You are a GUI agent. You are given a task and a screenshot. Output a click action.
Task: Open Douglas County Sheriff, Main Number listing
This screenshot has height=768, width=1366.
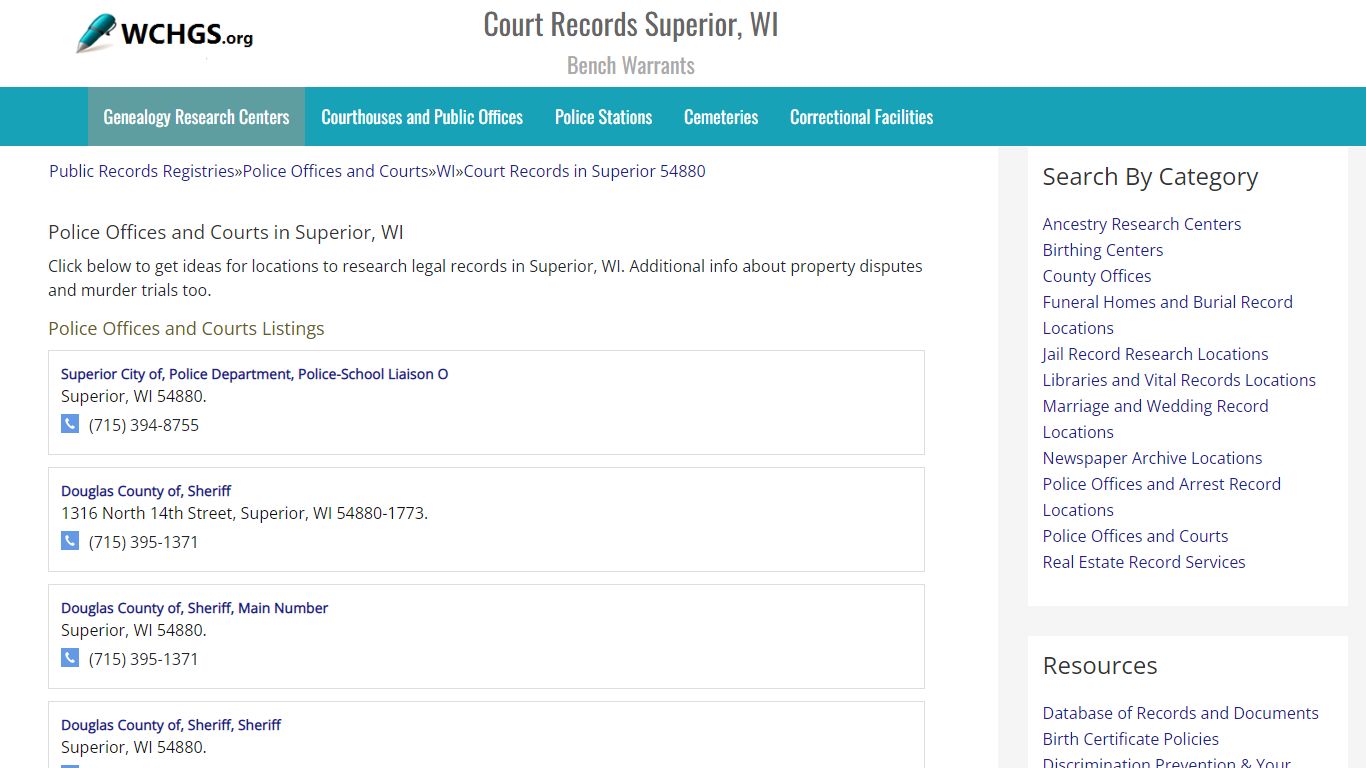(194, 608)
